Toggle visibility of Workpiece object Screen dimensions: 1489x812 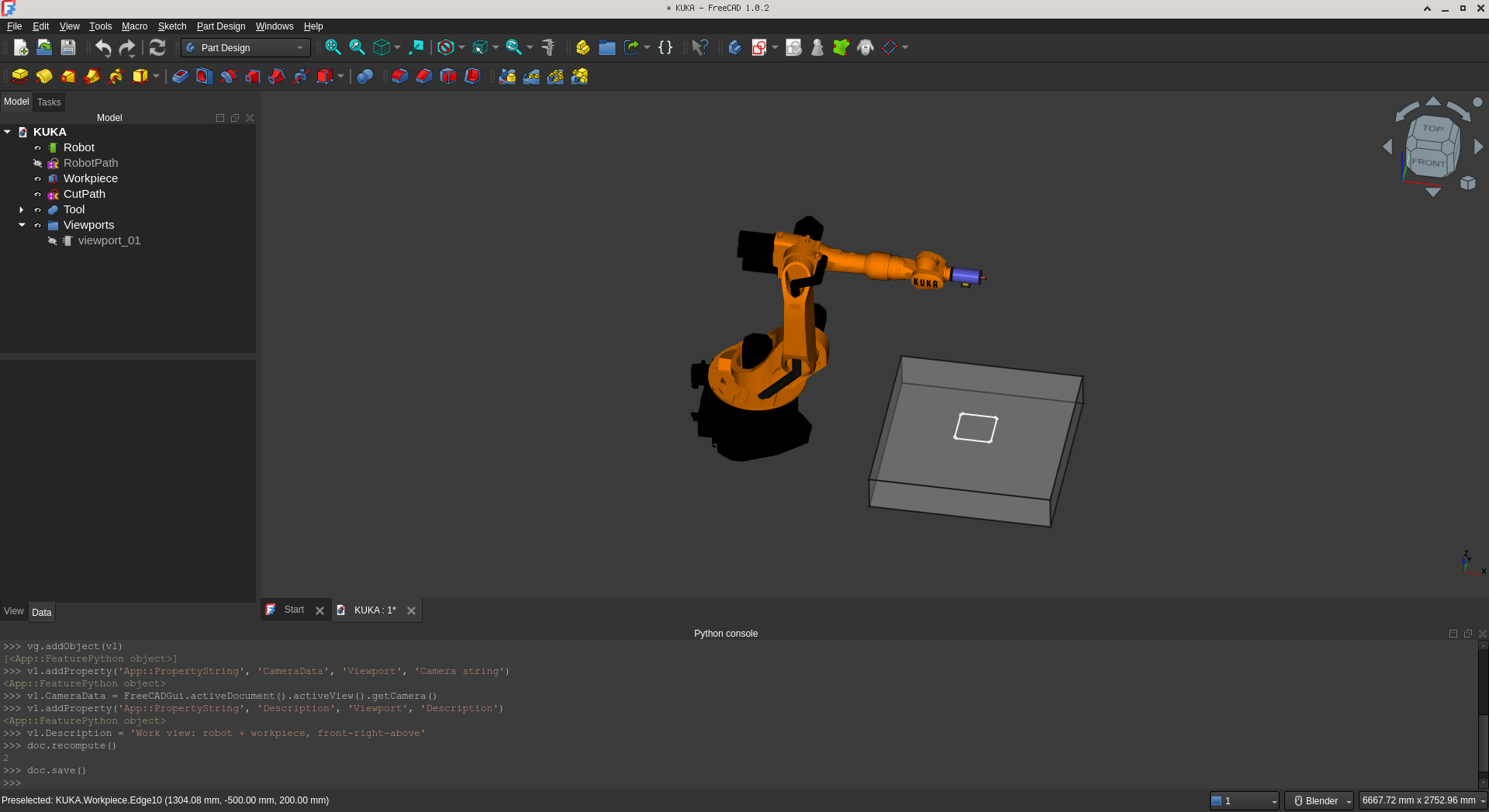coord(37,178)
